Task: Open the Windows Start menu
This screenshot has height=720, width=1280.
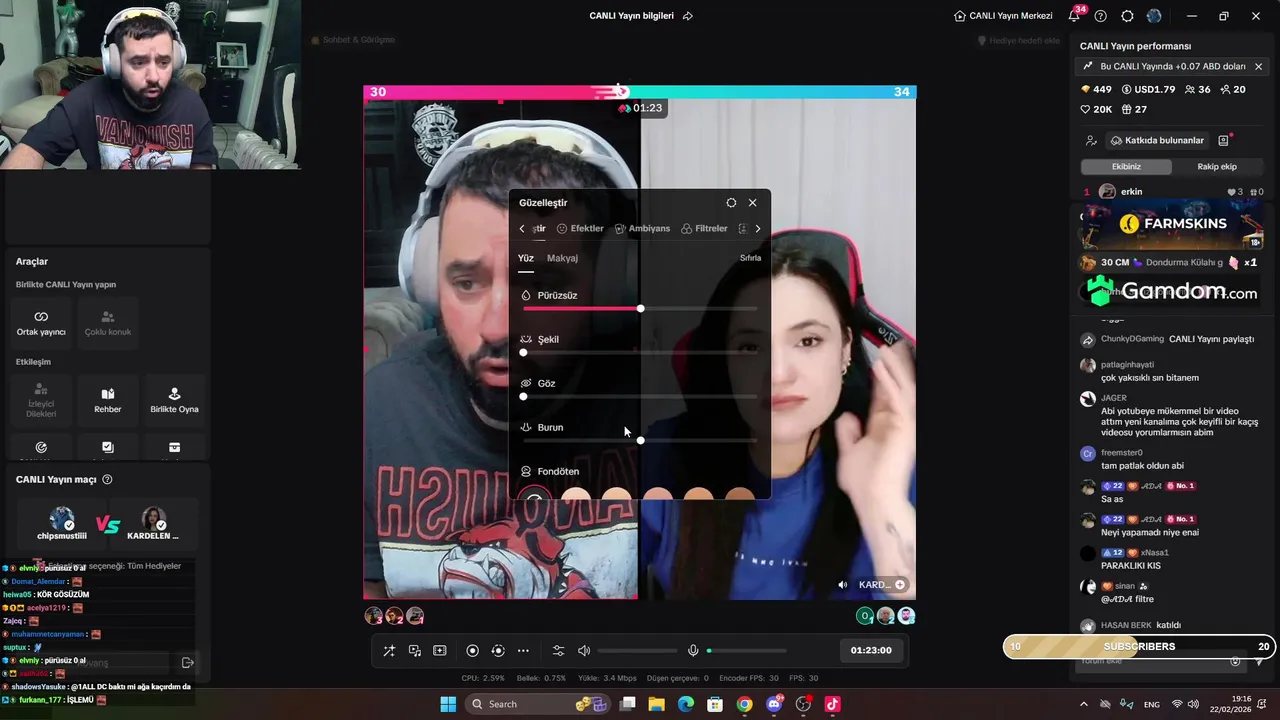Action: (448, 704)
